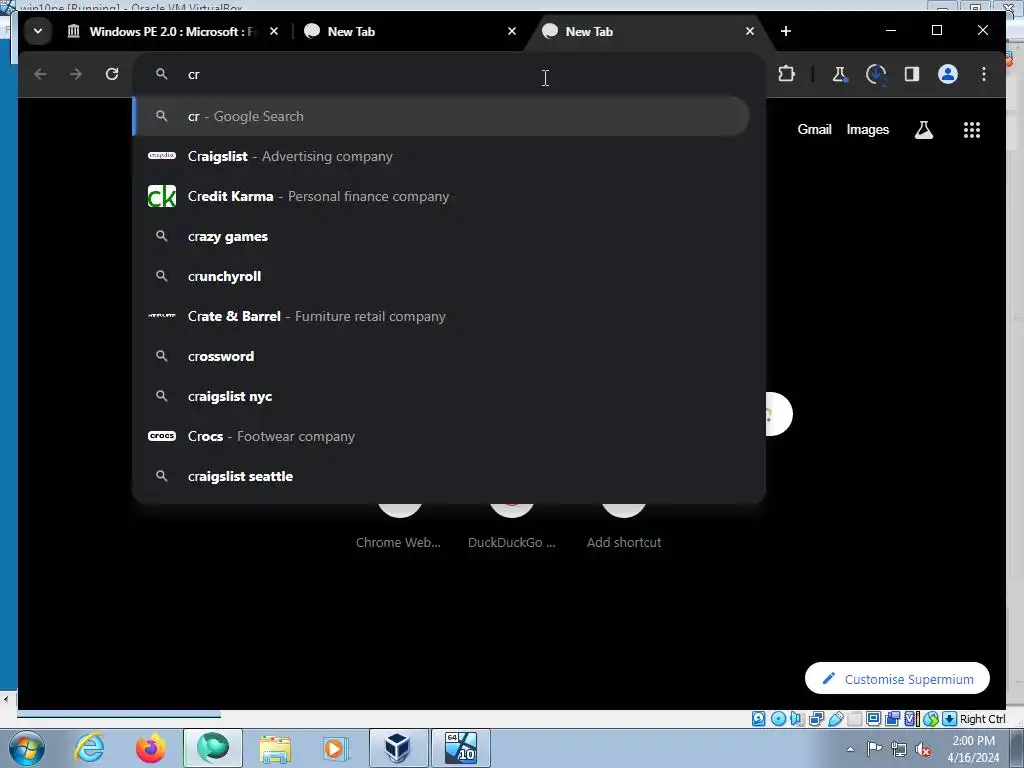Screen dimensions: 1024x768
Task: Switch to VirtualBox Manager taskbar button
Action: point(398,748)
